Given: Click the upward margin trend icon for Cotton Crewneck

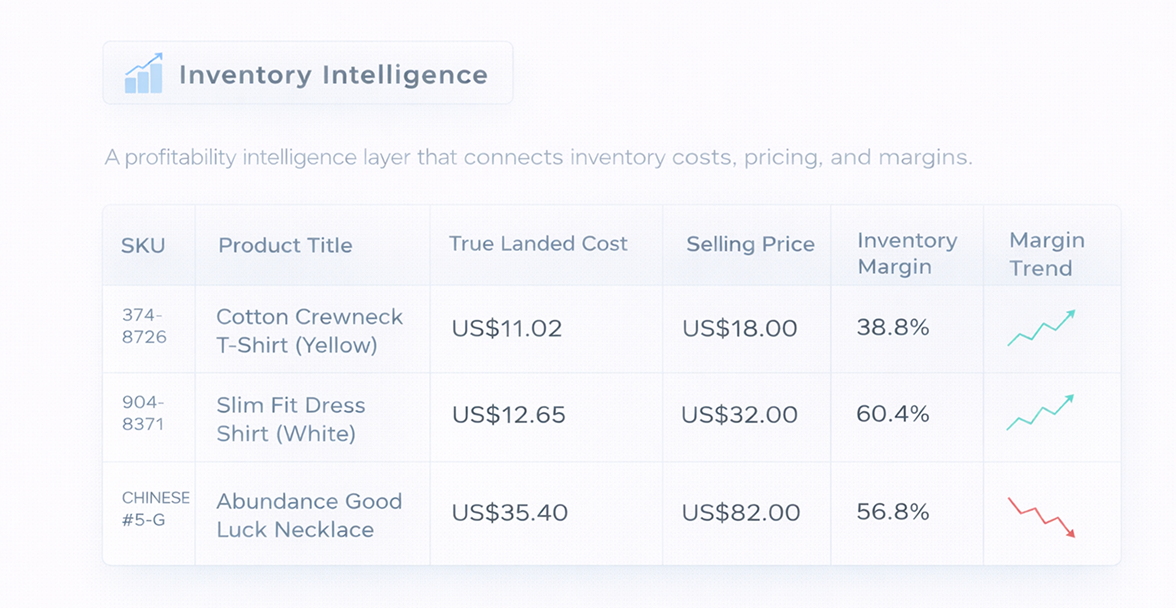Looking at the screenshot, I should (x=1041, y=328).
